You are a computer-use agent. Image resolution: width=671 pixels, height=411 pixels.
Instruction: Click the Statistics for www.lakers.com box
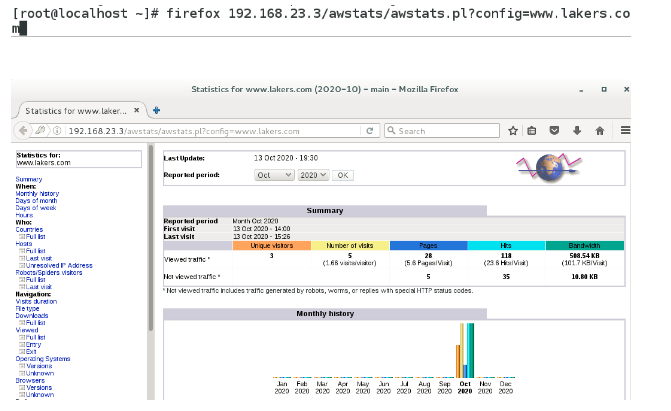pos(79,159)
